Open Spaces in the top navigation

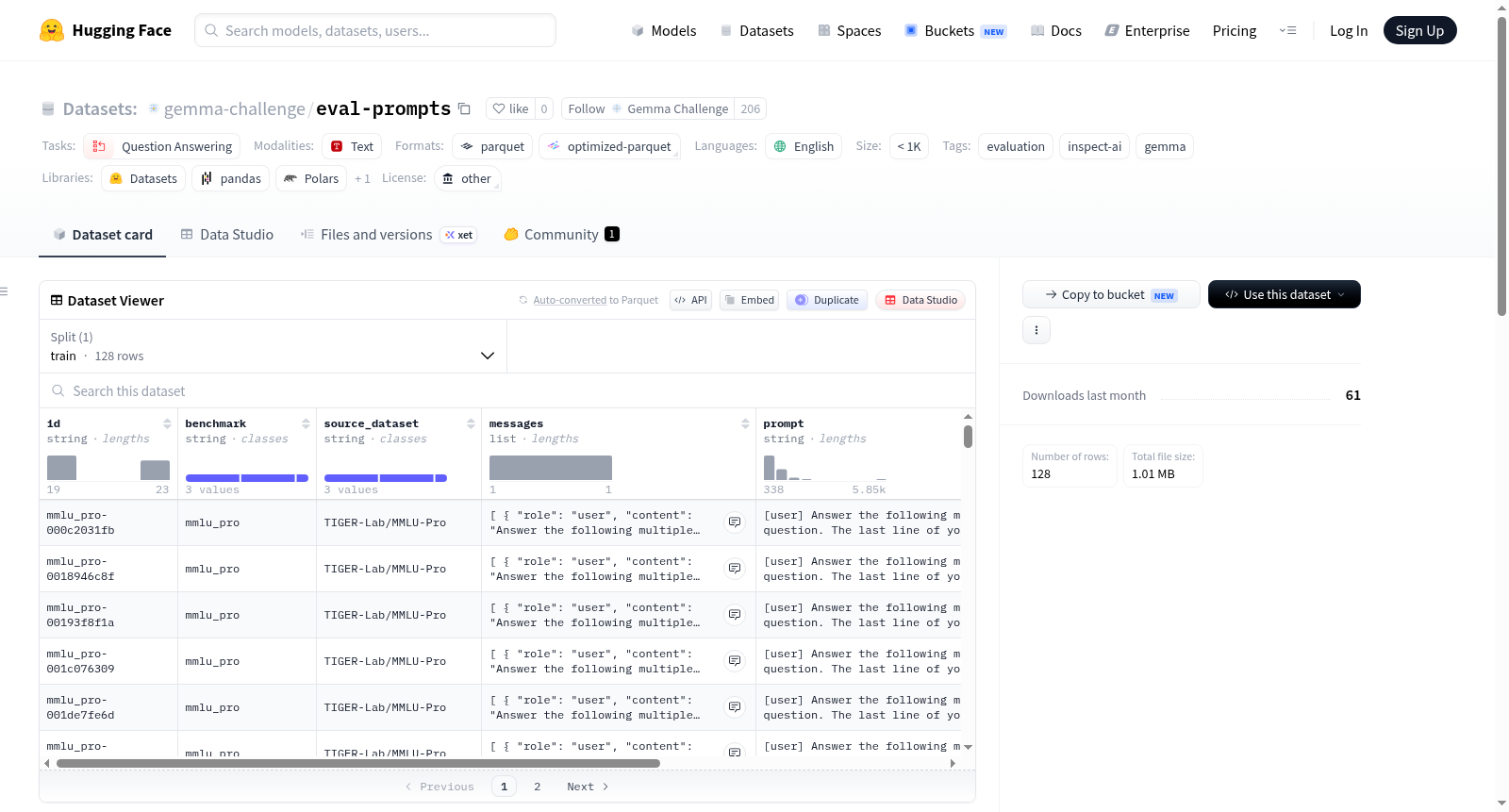[850, 30]
